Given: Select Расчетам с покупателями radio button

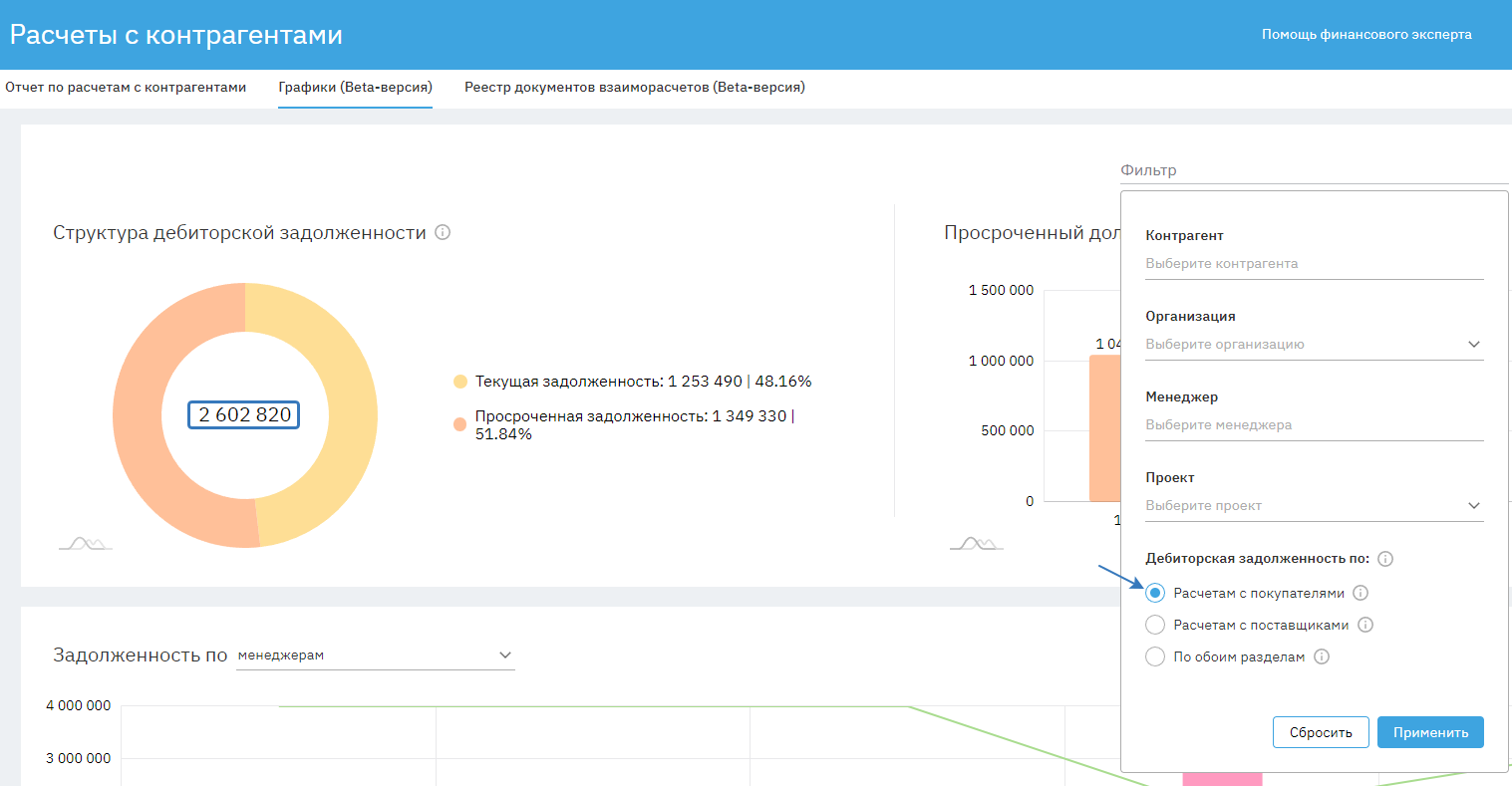Looking at the screenshot, I should click(1155, 593).
